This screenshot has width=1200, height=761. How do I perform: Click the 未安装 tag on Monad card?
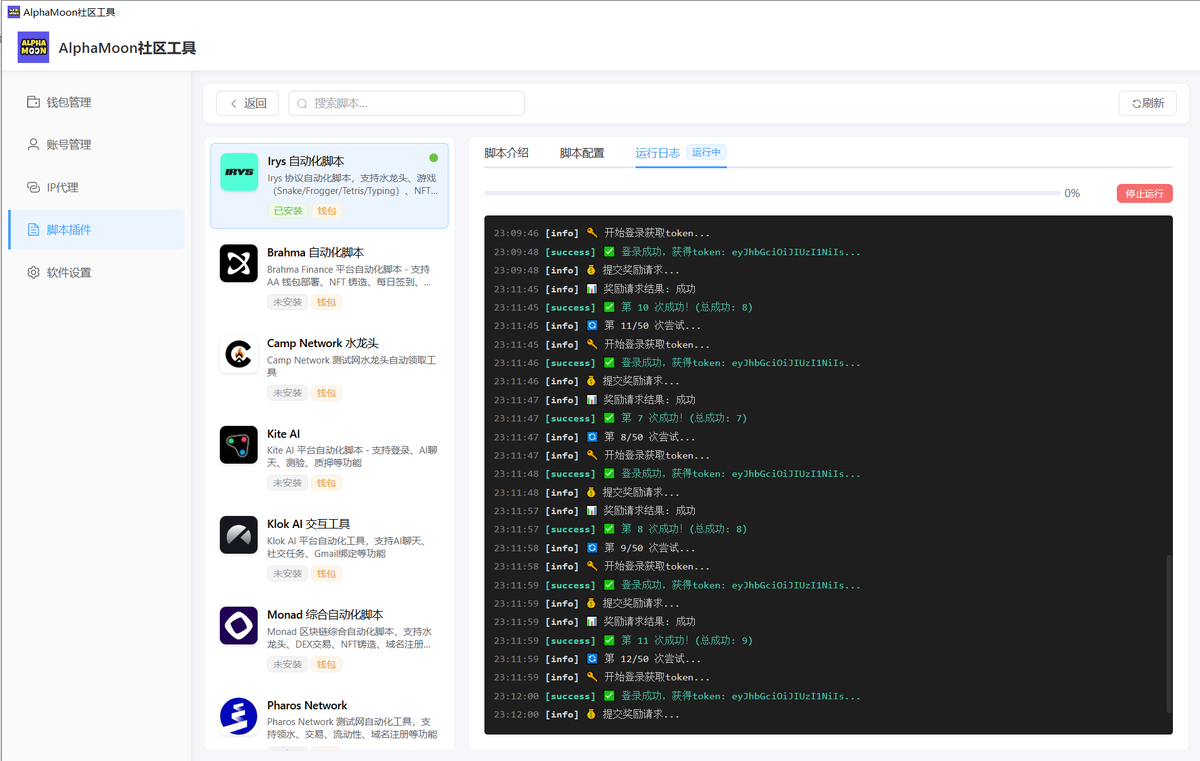point(287,664)
